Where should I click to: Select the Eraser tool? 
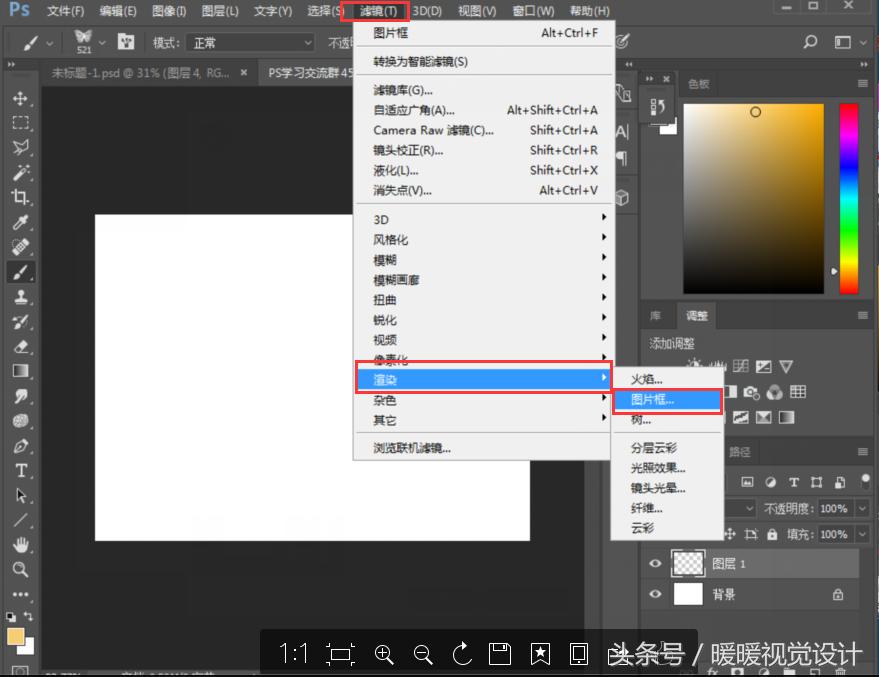(20, 346)
